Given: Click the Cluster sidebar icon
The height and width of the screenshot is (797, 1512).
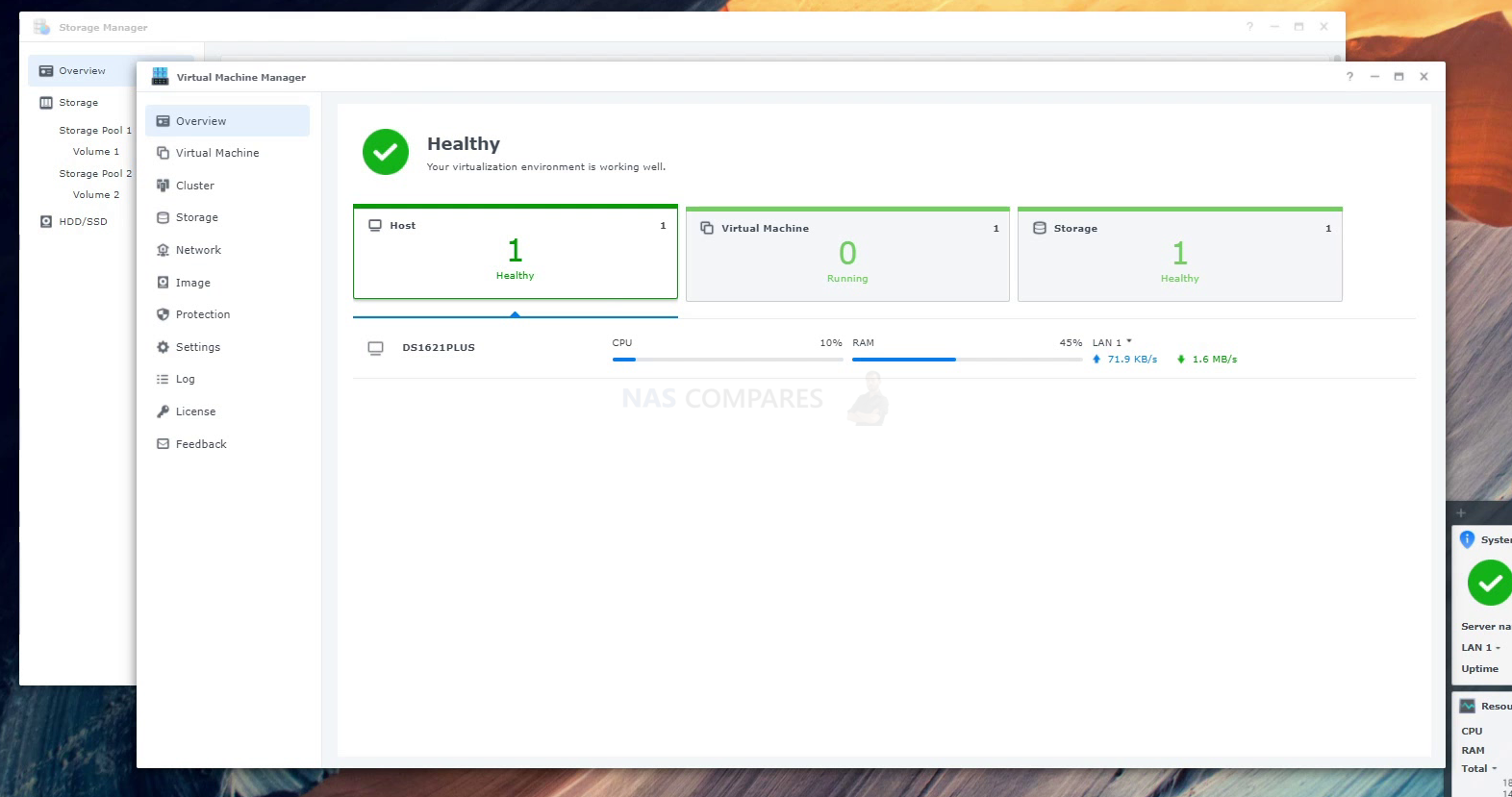Looking at the screenshot, I should (x=163, y=186).
